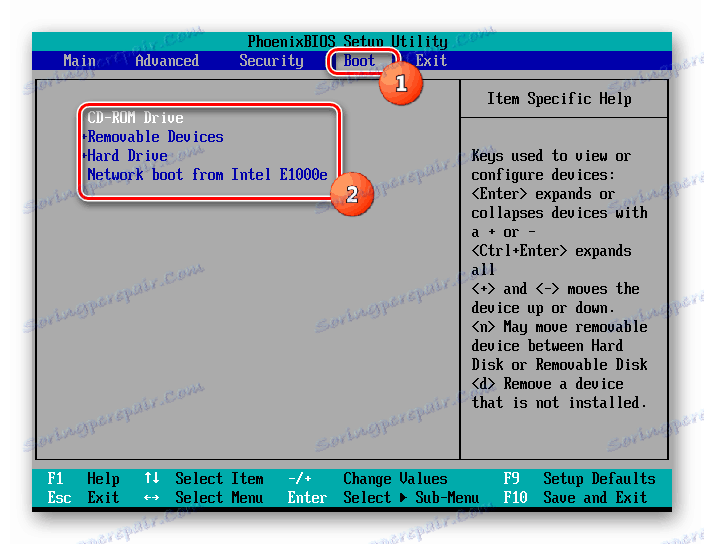704x544 pixels.
Task: Click the Change Values legend text
Action: tap(395, 478)
